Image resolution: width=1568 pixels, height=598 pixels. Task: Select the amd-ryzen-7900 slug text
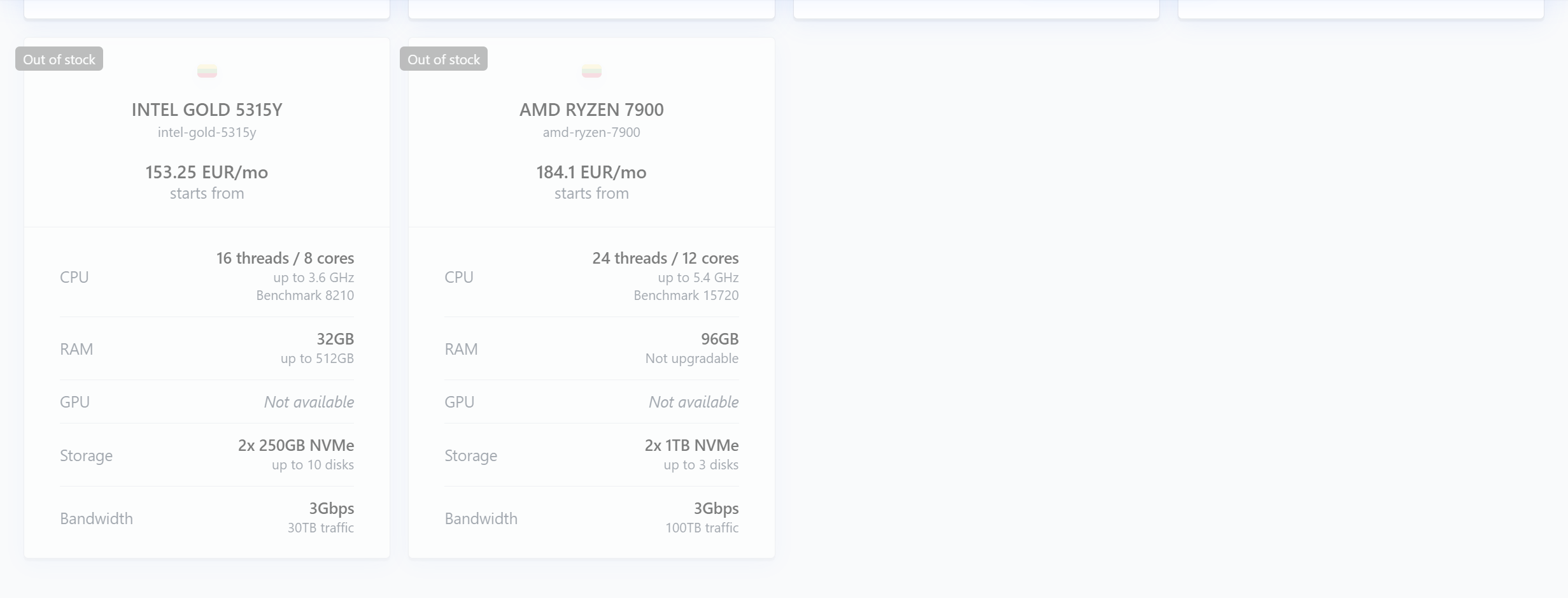point(591,132)
